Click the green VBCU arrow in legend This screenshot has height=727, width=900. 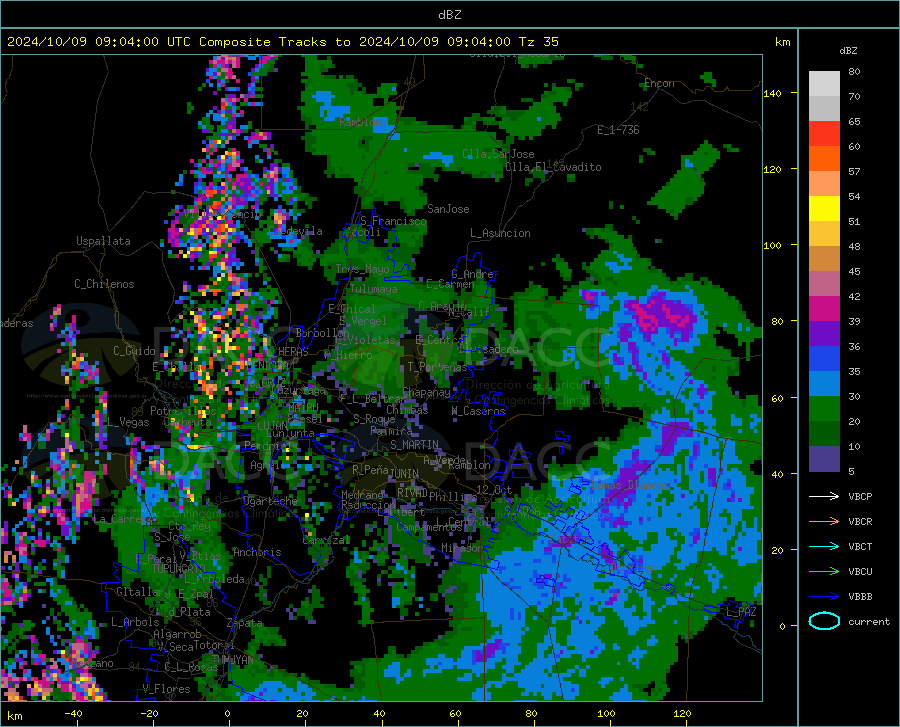824,571
